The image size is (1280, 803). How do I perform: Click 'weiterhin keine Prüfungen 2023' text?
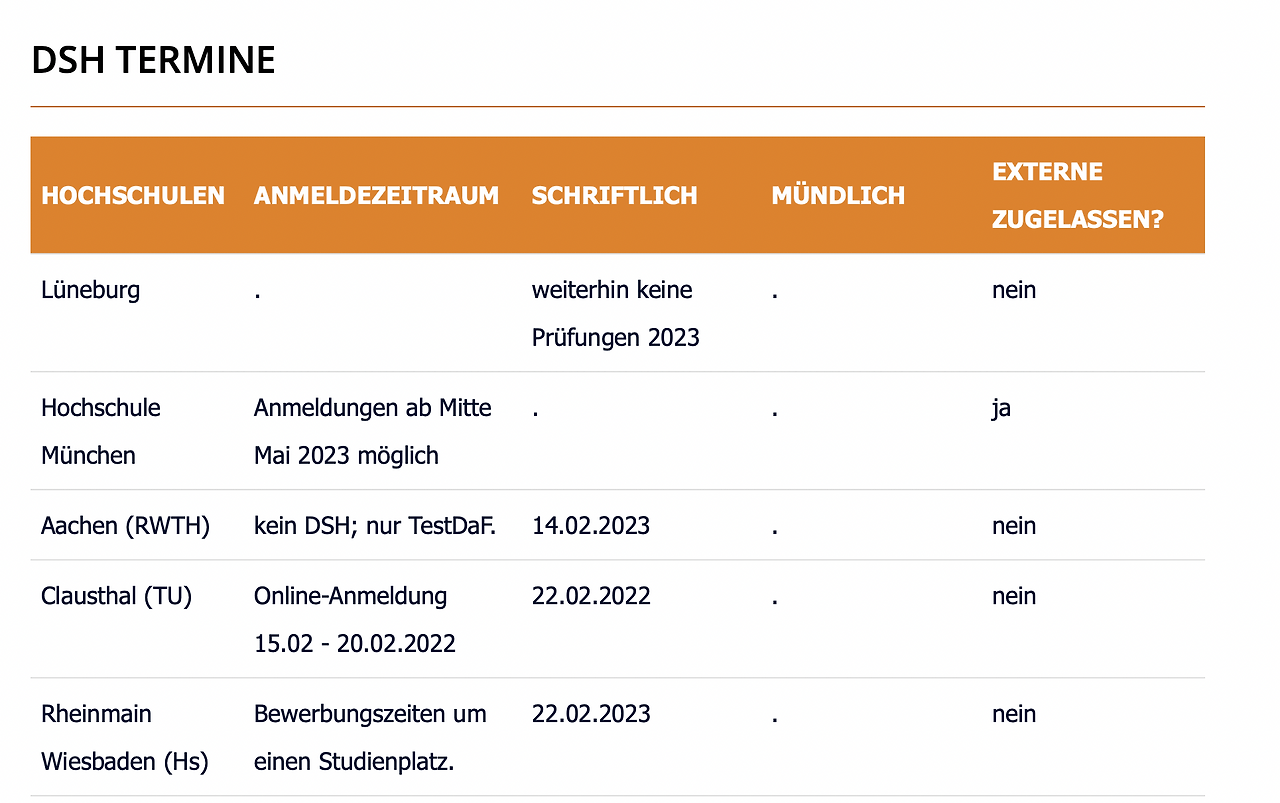(x=615, y=313)
